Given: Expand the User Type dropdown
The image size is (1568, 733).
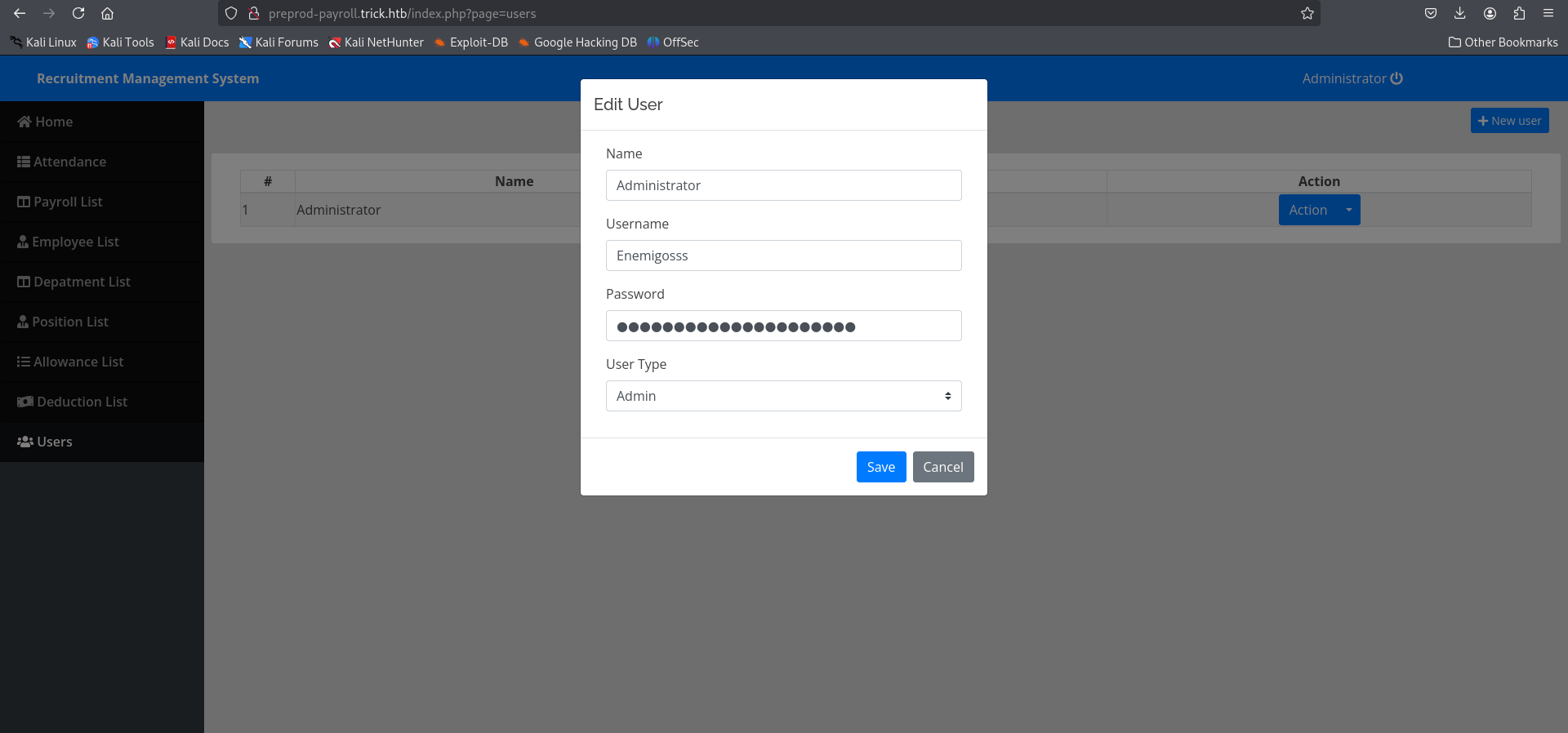Looking at the screenshot, I should (x=783, y=396).
